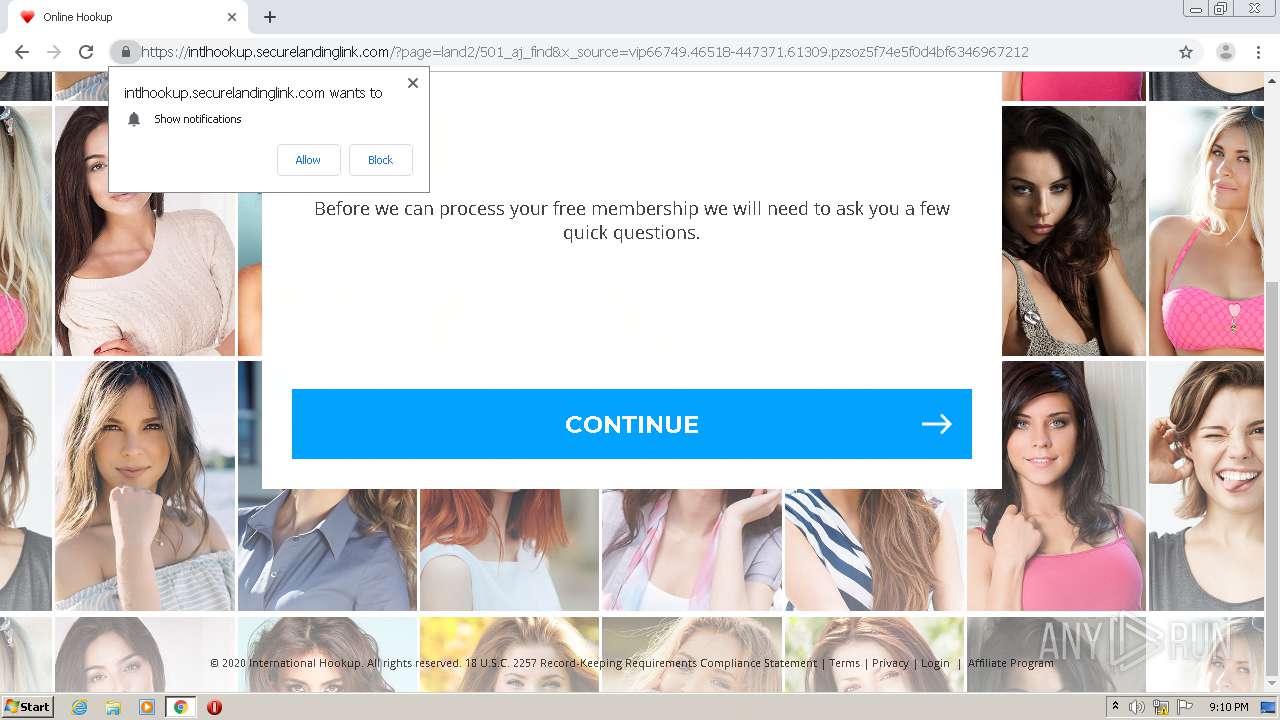Bookmark this page with star
This screenshot has height=720, width=1280.
pos(1186,52)
